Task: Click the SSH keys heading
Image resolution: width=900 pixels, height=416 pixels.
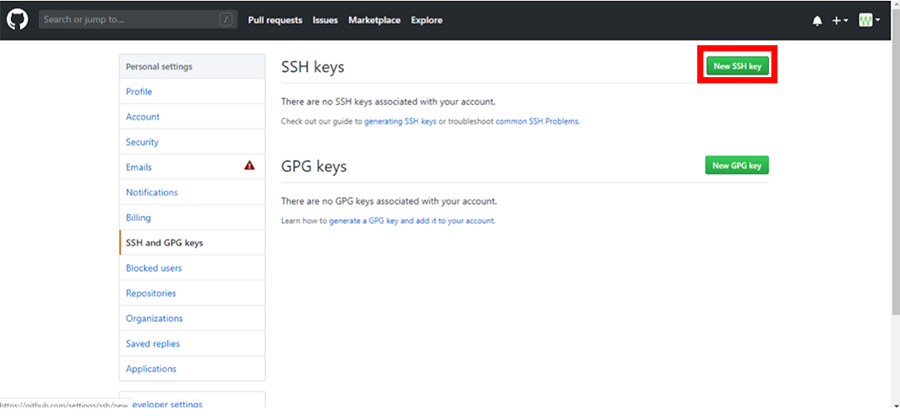Action: pyautogui.click(x=313, y=67)
